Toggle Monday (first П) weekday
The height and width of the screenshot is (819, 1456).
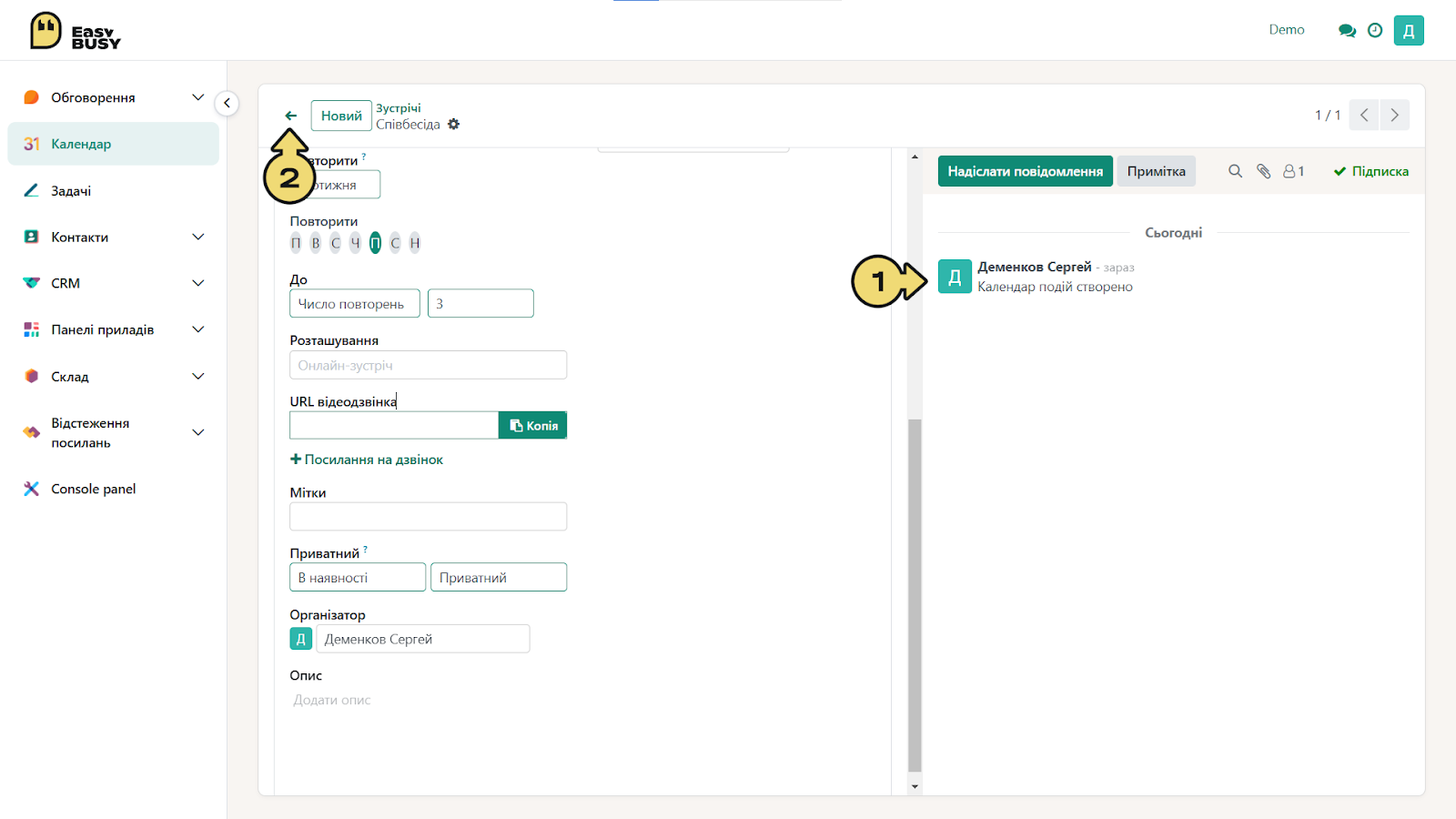click(296, 243)
